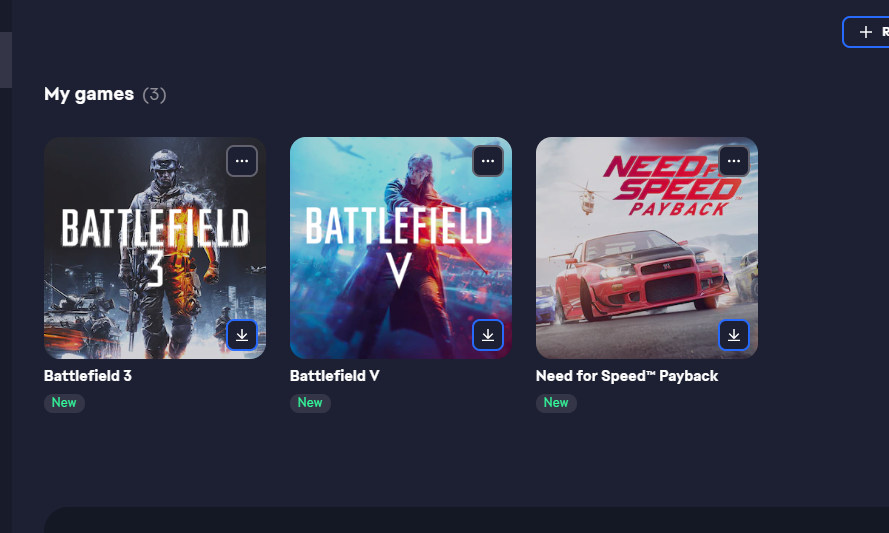Open Need for Speed™ Payback title link
The image size is (889, 533).
pos(627,376)
